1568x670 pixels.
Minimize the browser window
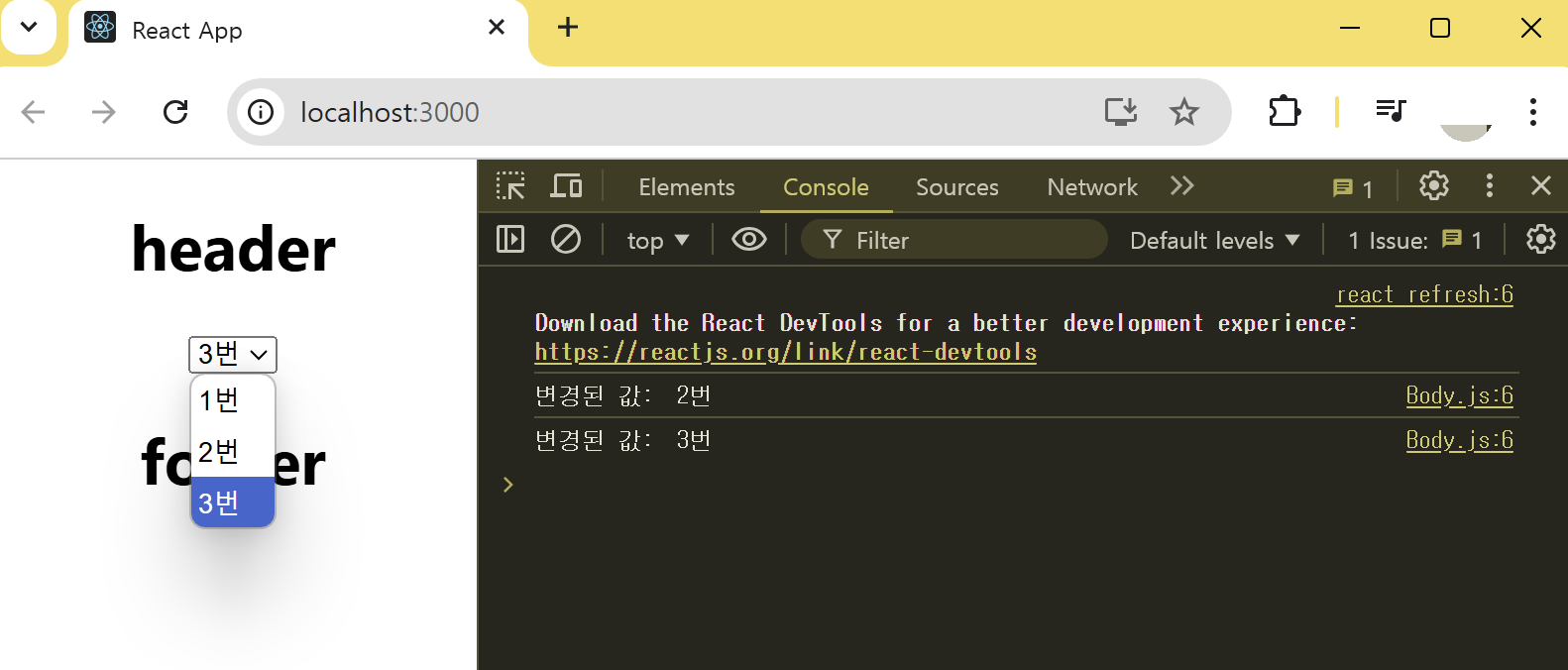pos(1350,28)
